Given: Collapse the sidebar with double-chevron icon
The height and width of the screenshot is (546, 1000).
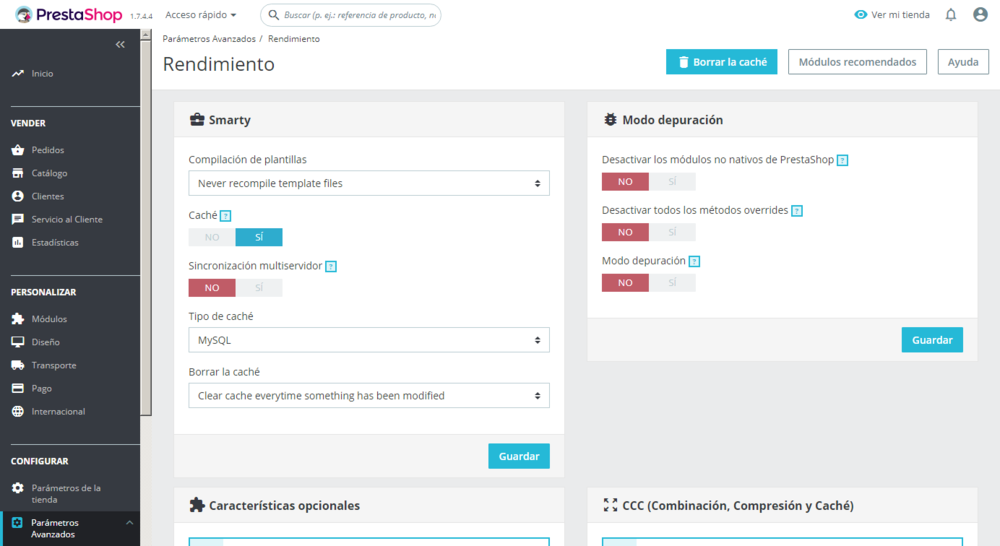Looking at the screenshot, I should pyautogui.click(x=120, y=45).
